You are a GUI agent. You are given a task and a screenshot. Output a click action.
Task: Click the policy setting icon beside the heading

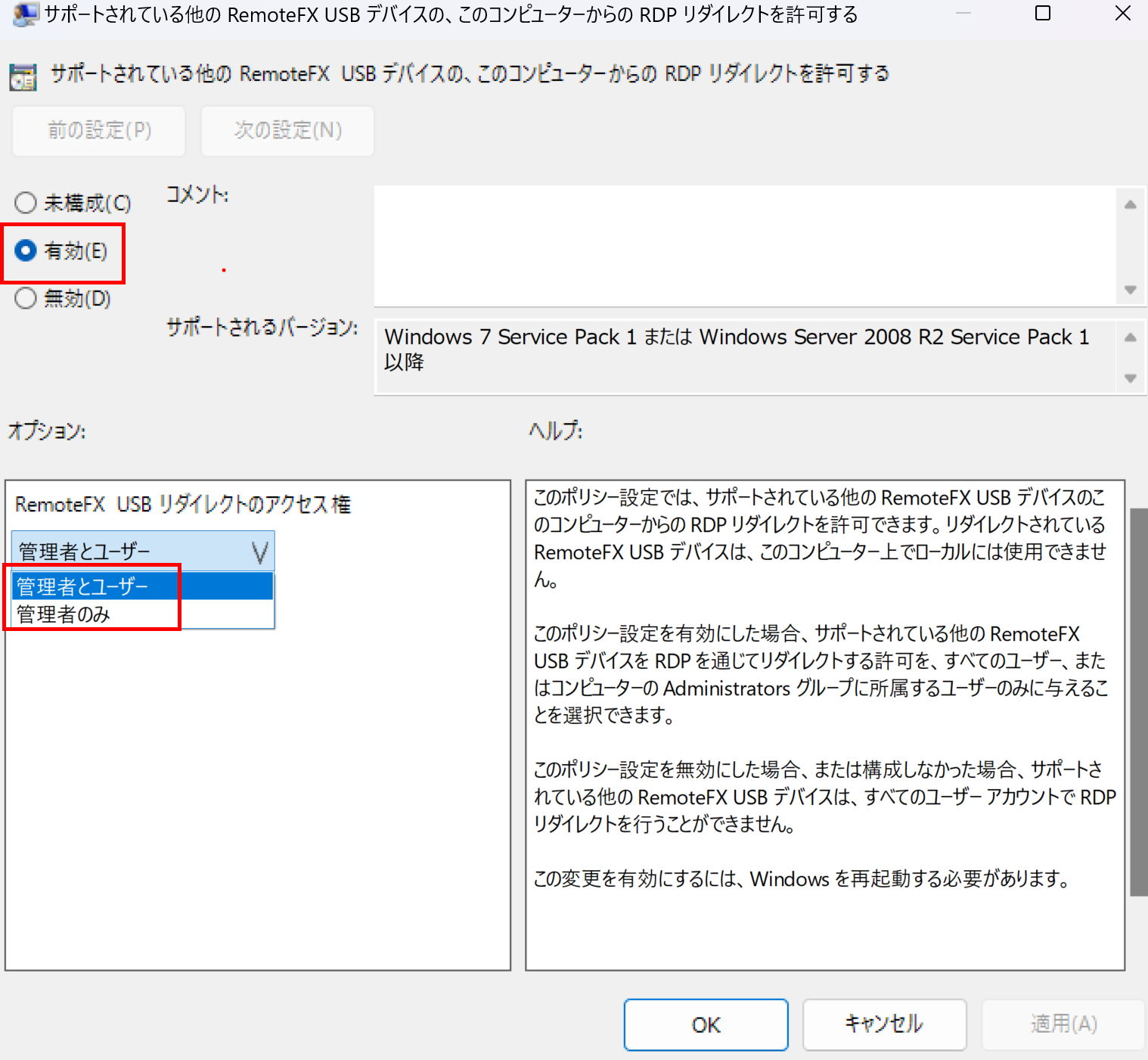tap(23, 77)
